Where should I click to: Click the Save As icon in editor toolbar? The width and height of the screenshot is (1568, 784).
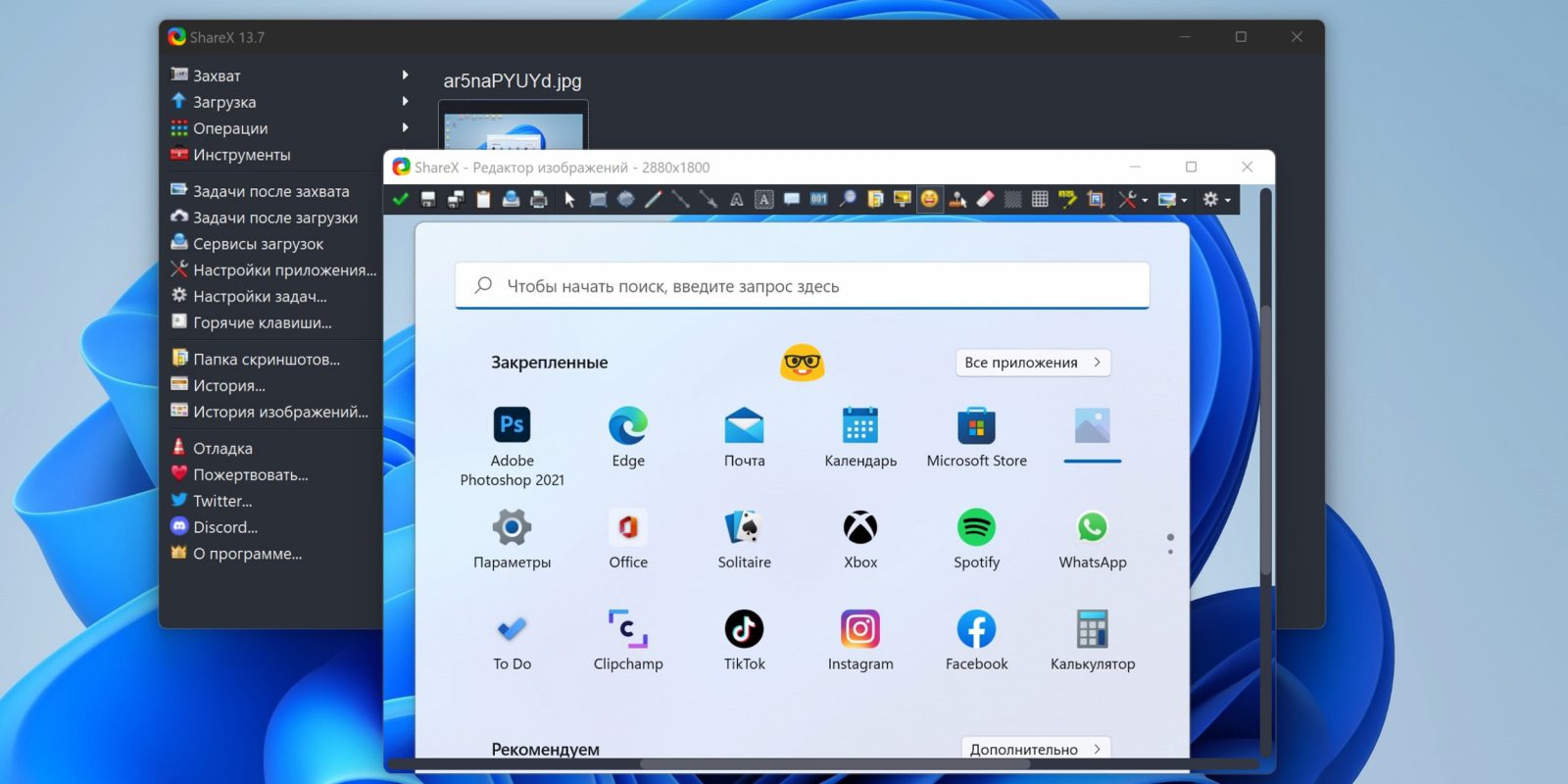456,199
